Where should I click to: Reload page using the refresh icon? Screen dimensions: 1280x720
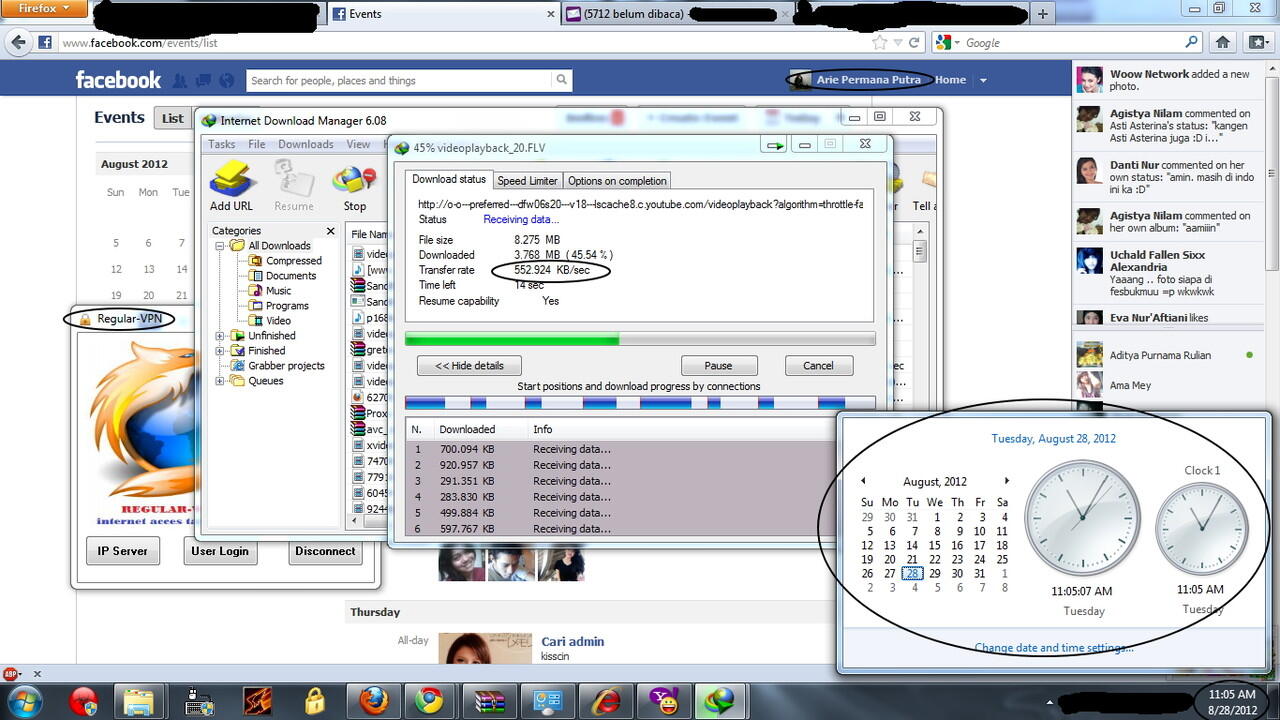tap(914, 43)
